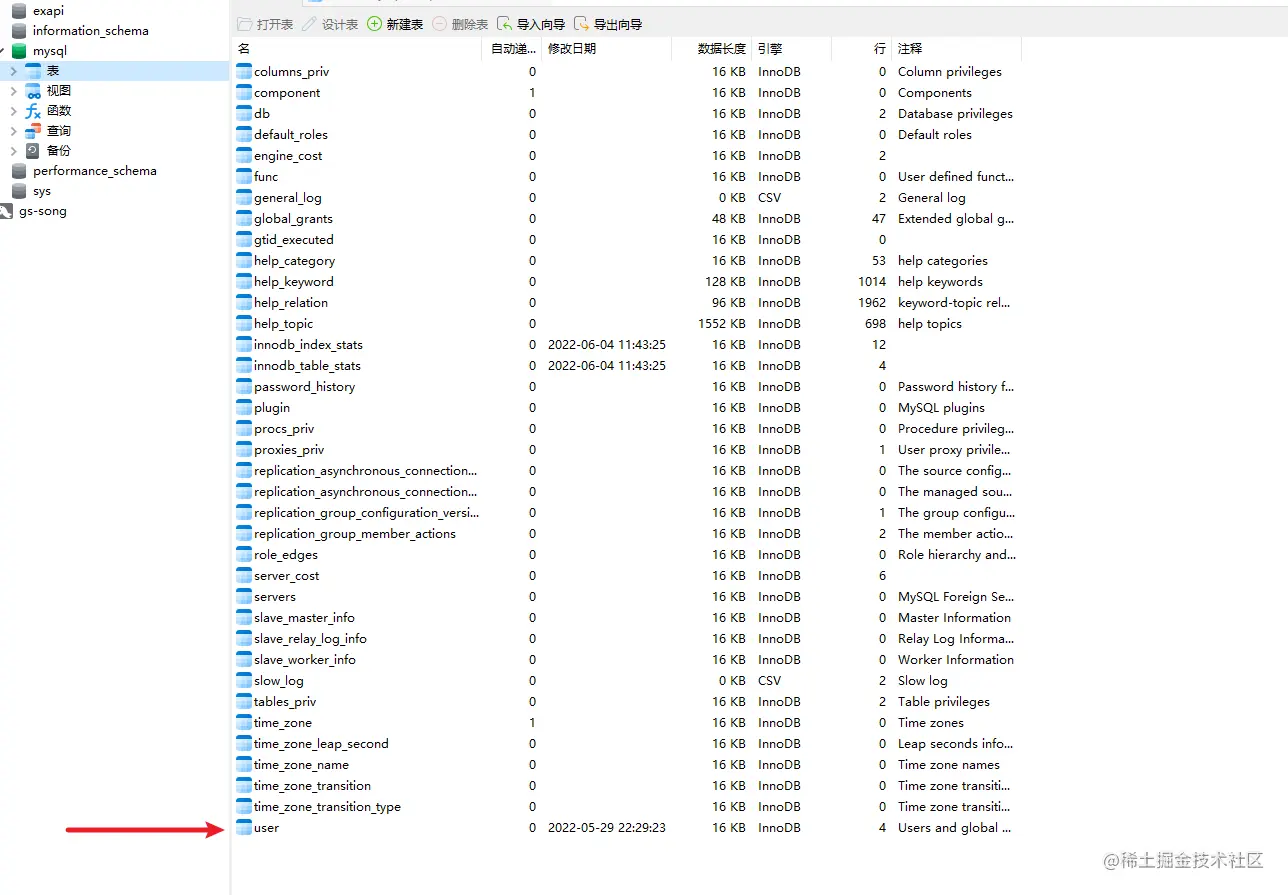Screen dimensions: 1288x895
Task: Click the information_schema database icon
Action: pyautogui.click(x=19, y=30)
